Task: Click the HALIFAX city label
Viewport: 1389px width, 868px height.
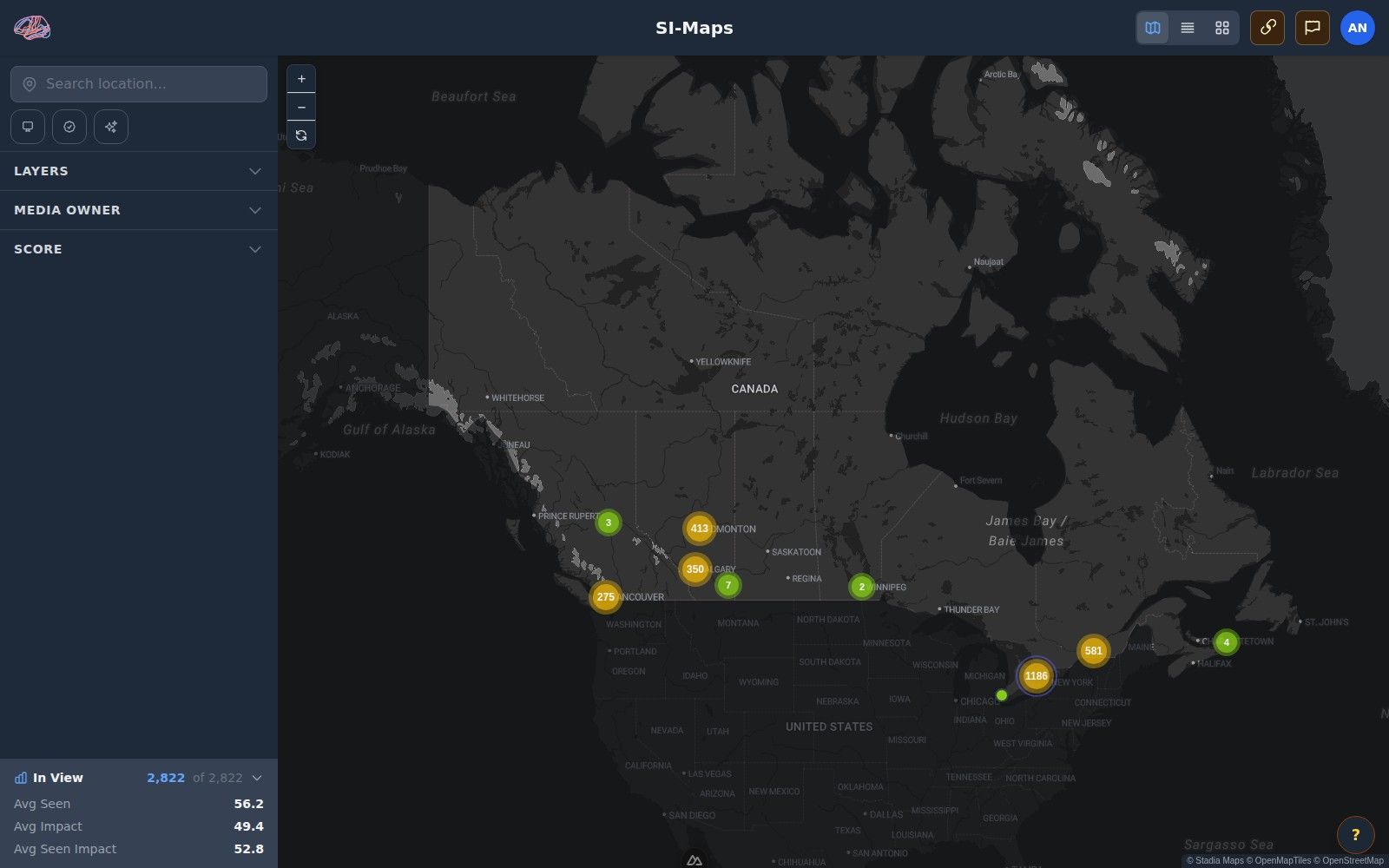Action: pyautogui.click(x=1215, y=664)
